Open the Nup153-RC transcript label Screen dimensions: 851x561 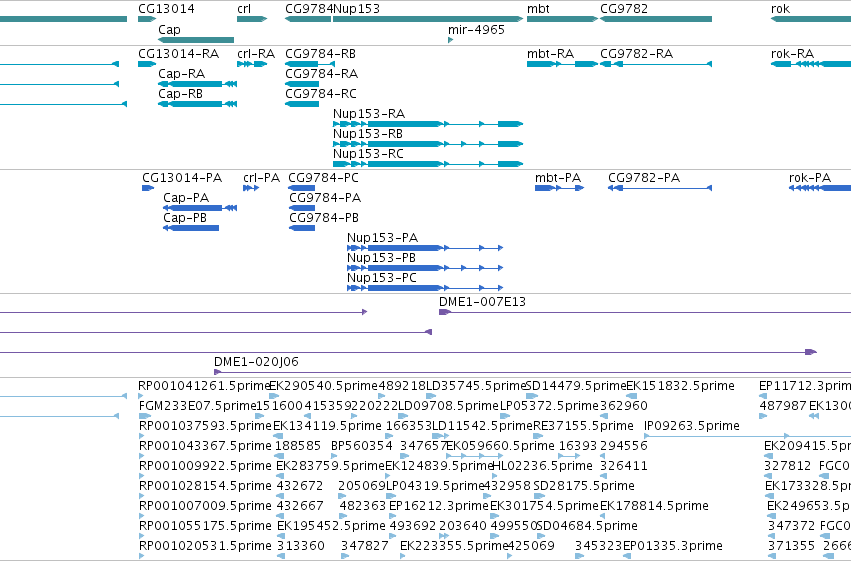(x=368, y=154)
